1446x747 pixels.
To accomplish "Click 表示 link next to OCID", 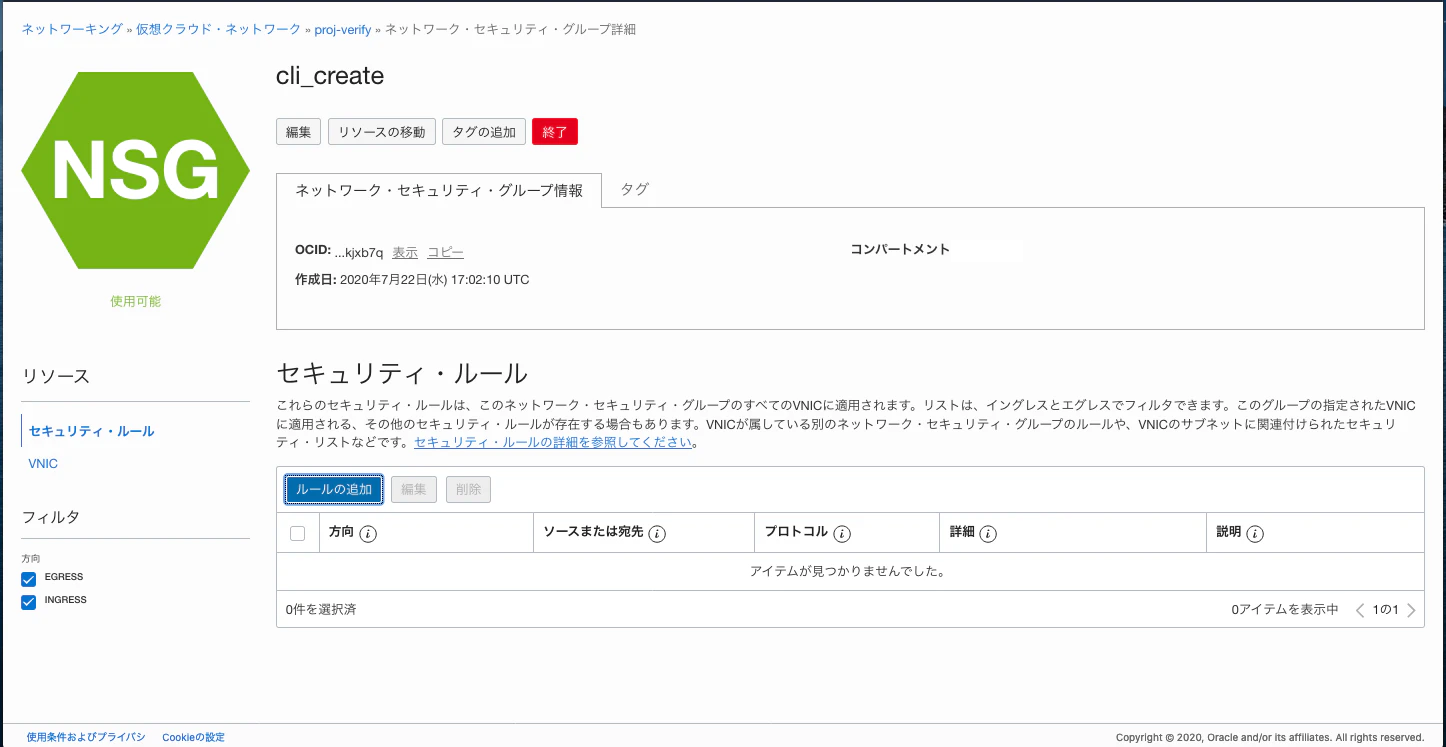I will pos(405,253).
